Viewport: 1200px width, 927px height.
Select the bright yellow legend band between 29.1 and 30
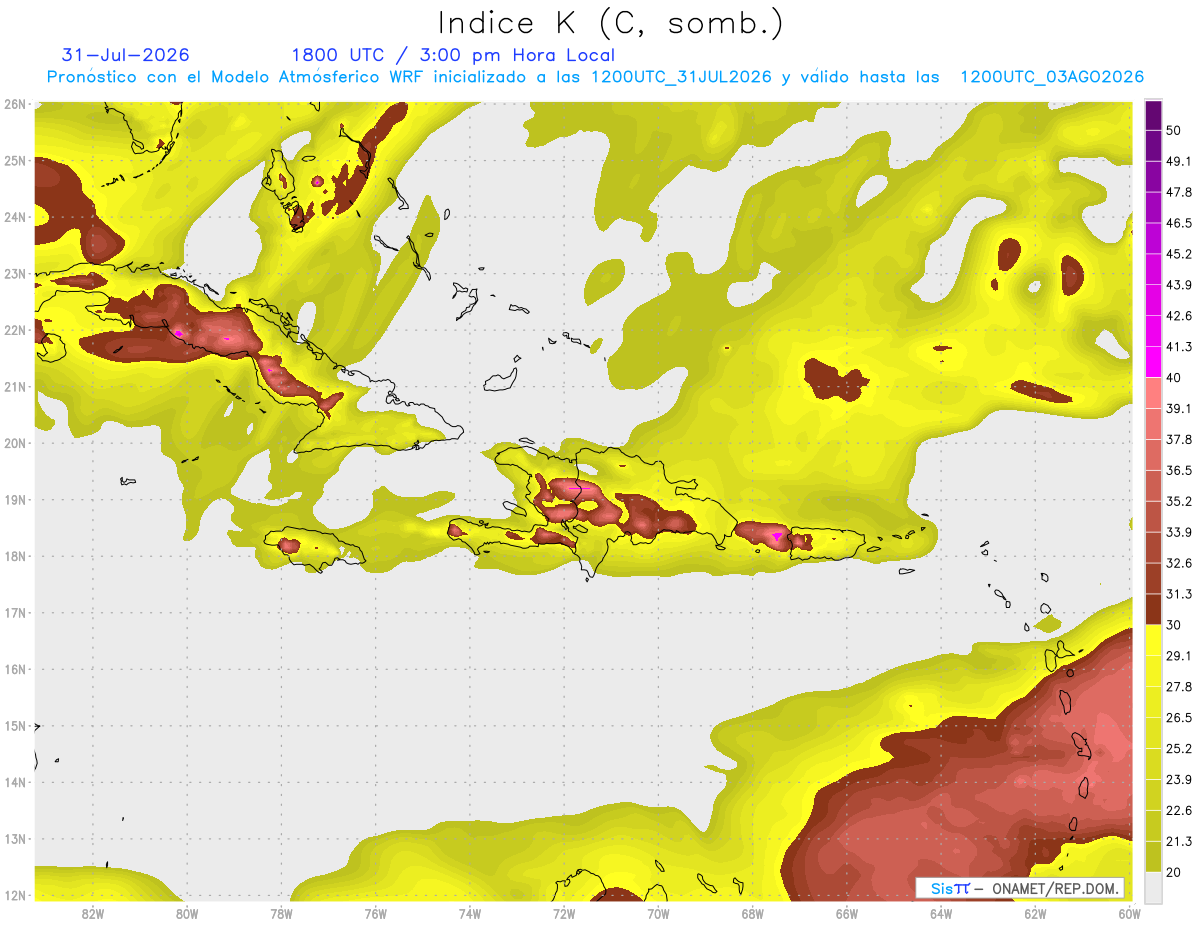click(x=1153, y=639)
